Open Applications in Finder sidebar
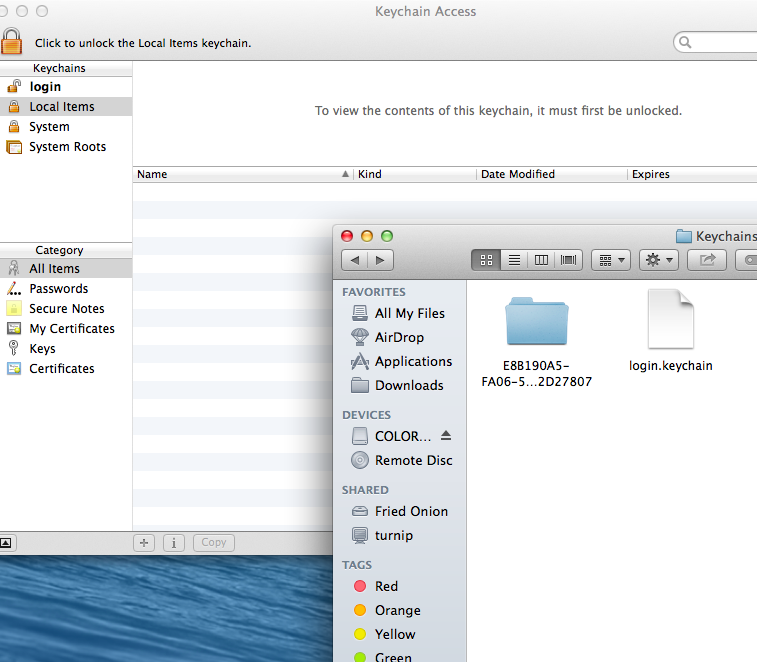Image resolution: width=757 pixels, height=662 pixels. tap(400, 361)
